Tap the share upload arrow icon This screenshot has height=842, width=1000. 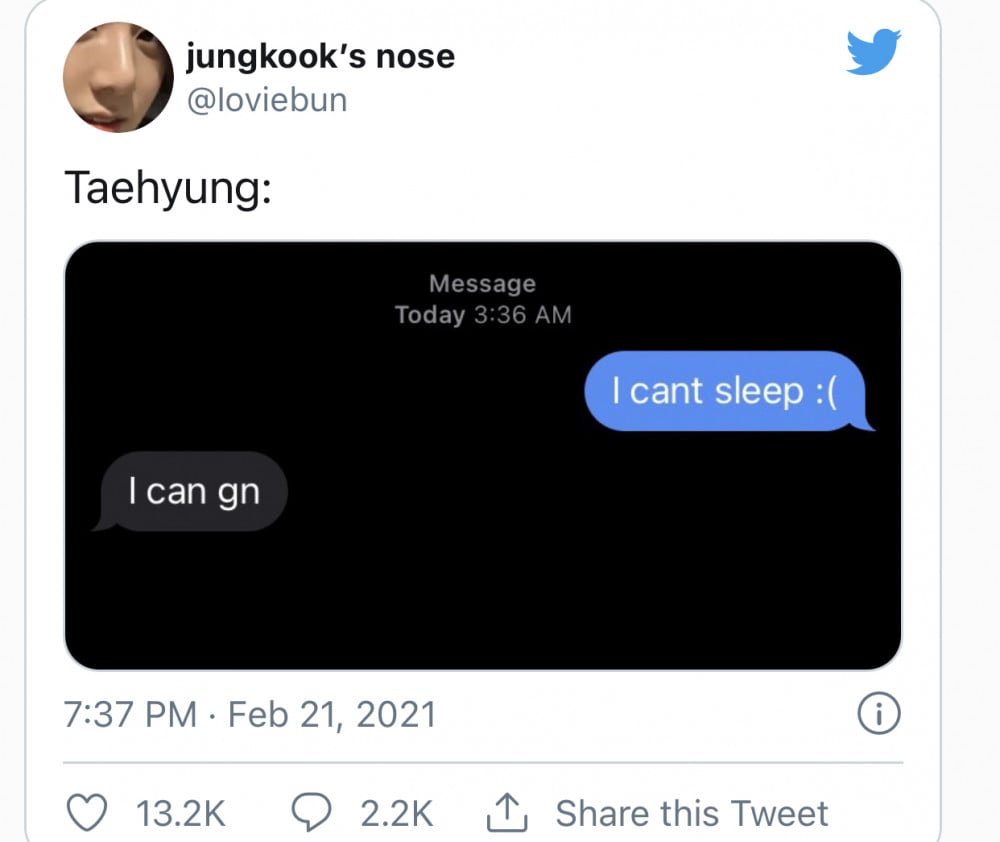507,812
